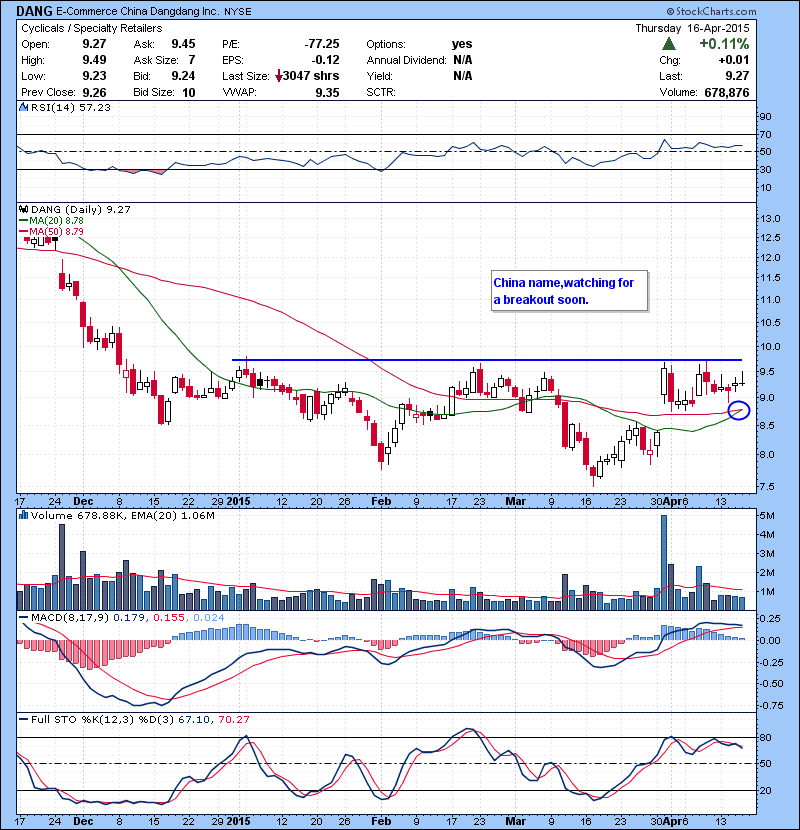
Task: Click the Options value yes
Action: (462, 44)
